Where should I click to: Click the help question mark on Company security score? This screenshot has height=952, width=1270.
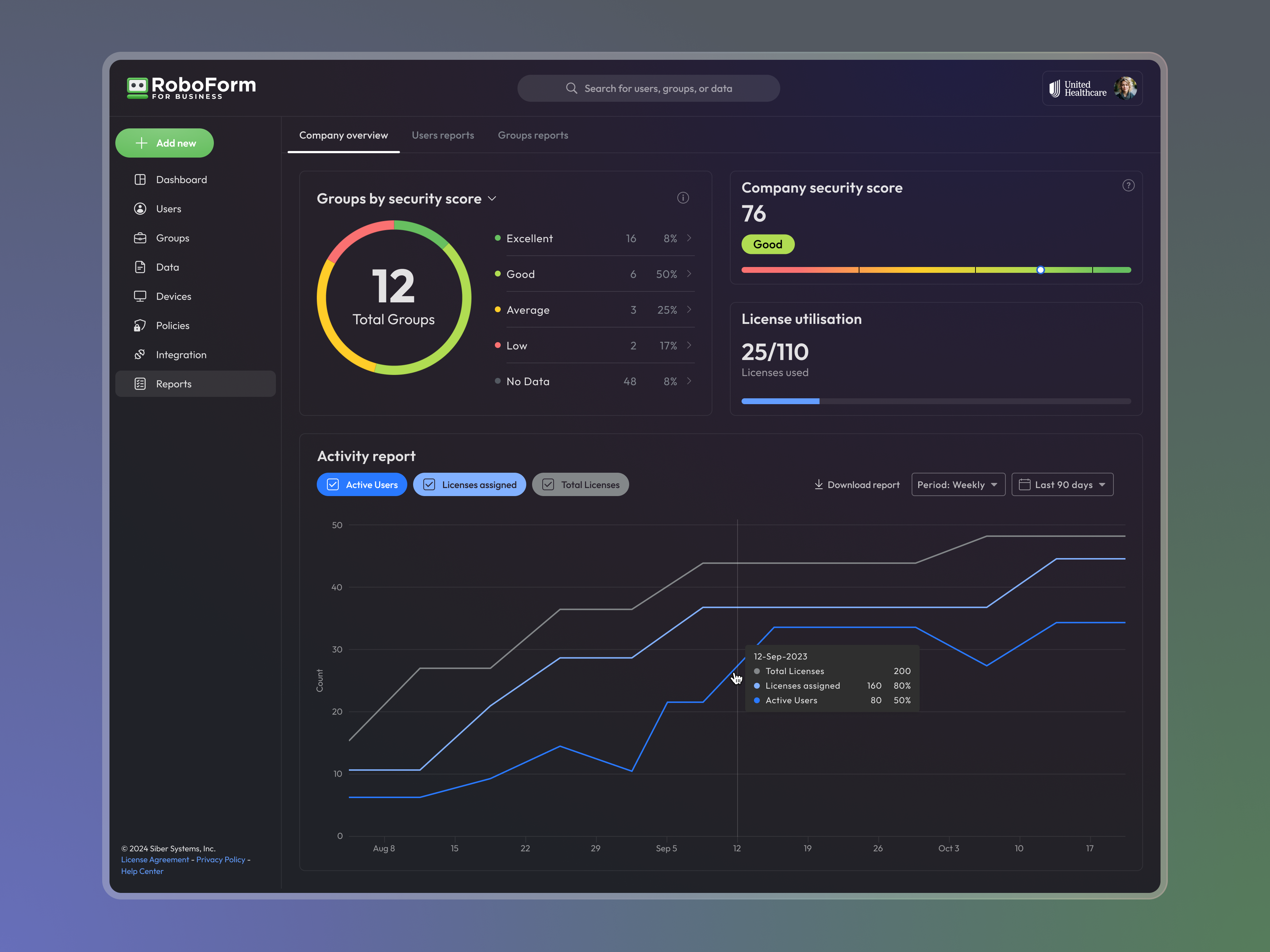[1128, 185]
